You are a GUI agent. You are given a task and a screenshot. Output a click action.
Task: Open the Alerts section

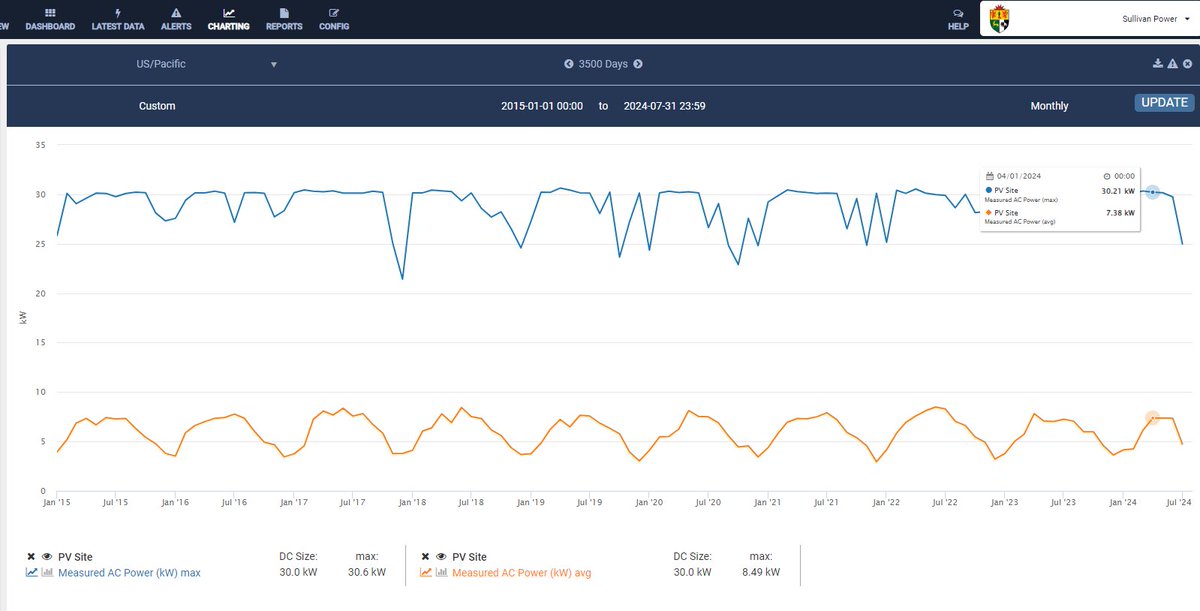click(176, 20)
